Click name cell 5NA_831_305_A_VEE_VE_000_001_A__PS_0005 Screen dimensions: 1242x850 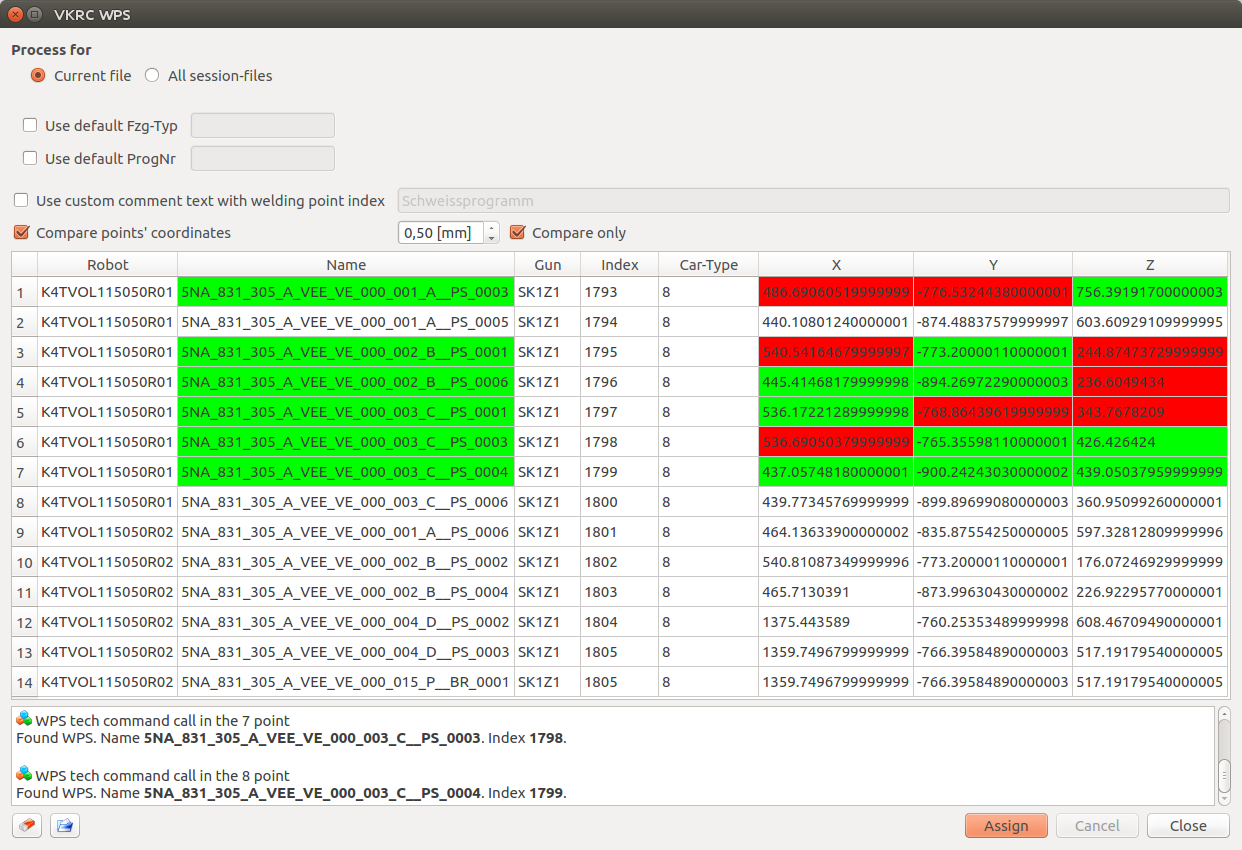[x=346, y=322]
